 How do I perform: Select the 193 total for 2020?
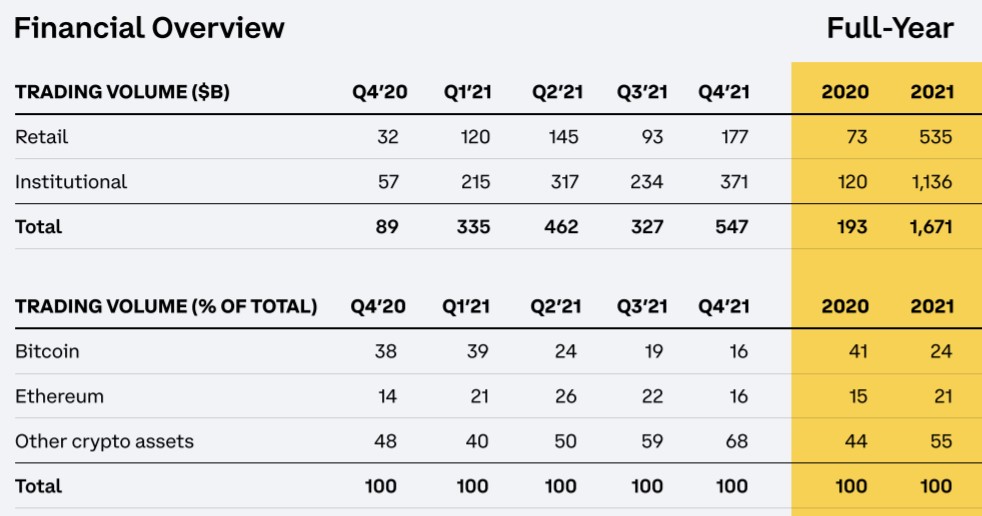[x=851, y=227]
